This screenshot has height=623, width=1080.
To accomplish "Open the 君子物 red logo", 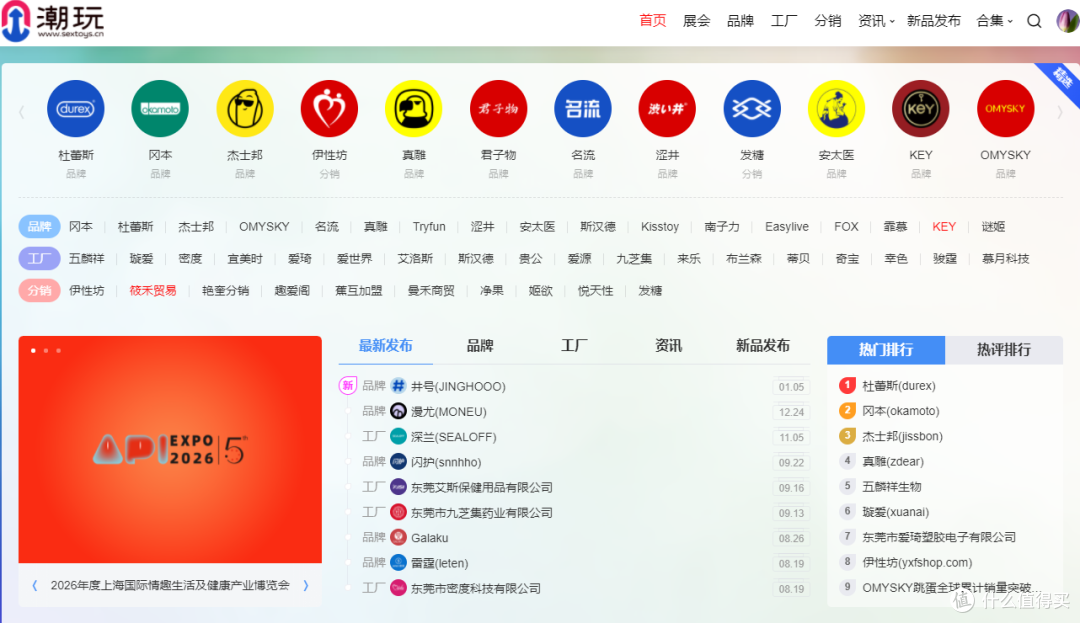I will click(498, 109).
